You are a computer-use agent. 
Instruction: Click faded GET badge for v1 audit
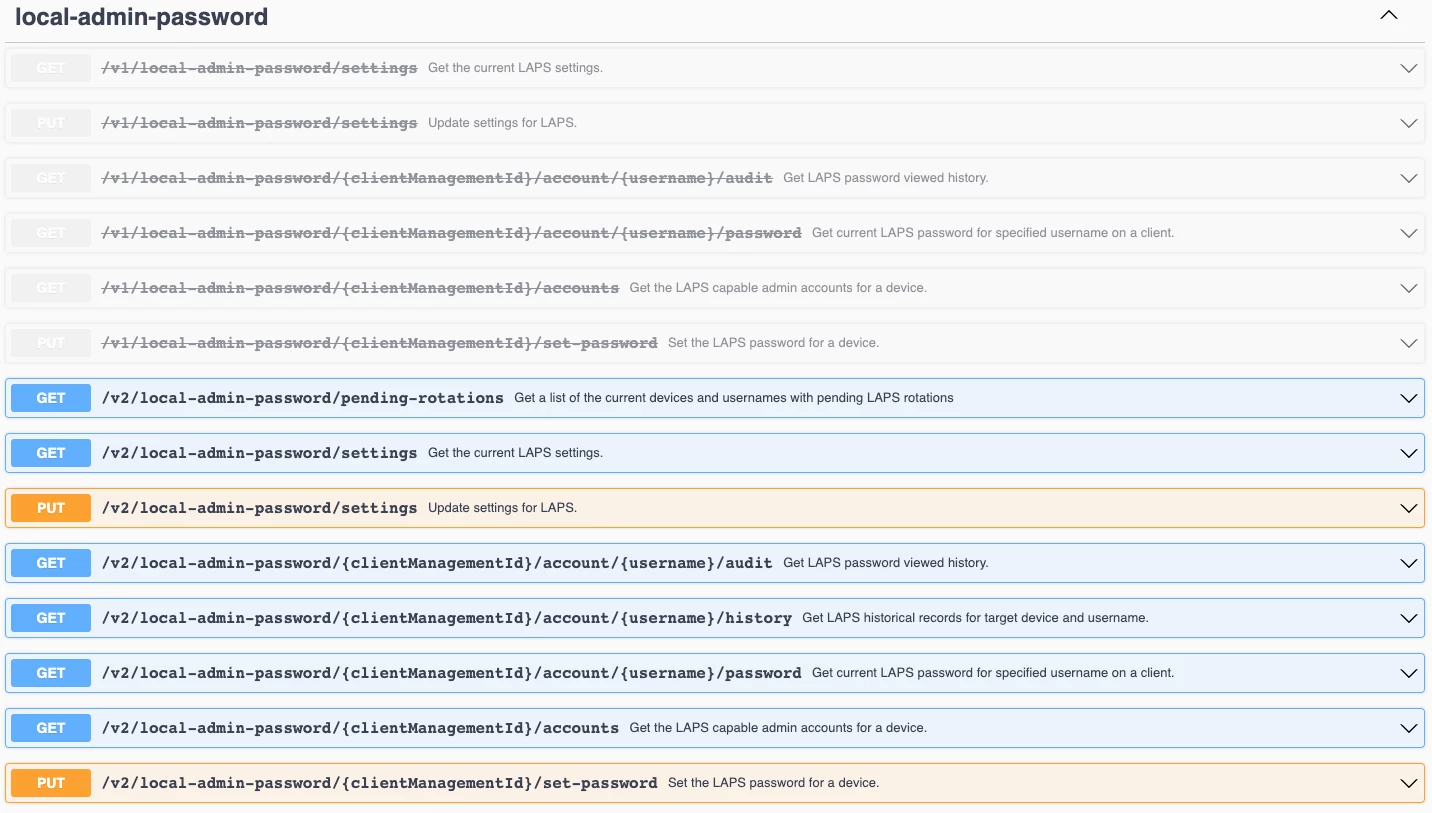pyautogui.click(x=51, y=178)
